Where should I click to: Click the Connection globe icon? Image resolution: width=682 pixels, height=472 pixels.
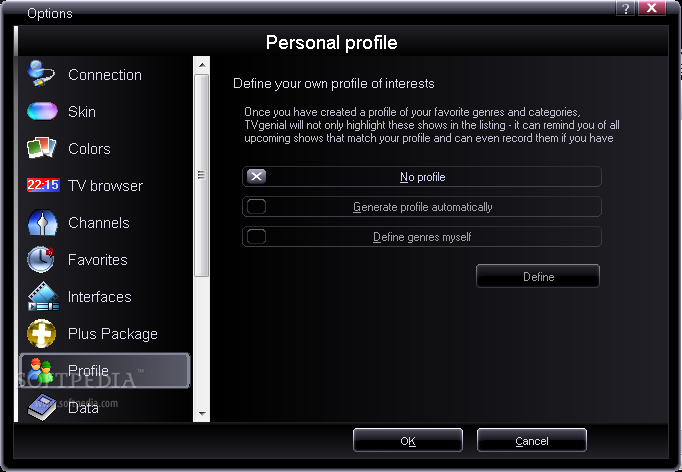click(x=41, y=74)
